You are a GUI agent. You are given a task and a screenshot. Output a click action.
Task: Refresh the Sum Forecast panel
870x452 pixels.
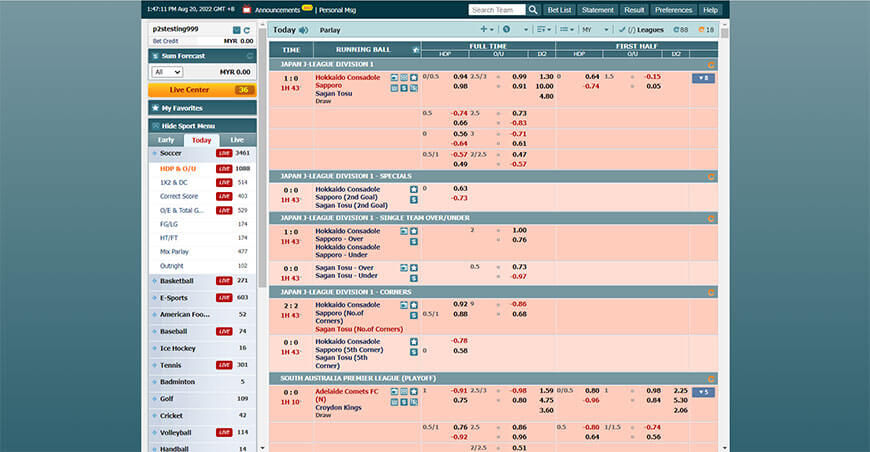pyautogui.click(x=250, y=56)
